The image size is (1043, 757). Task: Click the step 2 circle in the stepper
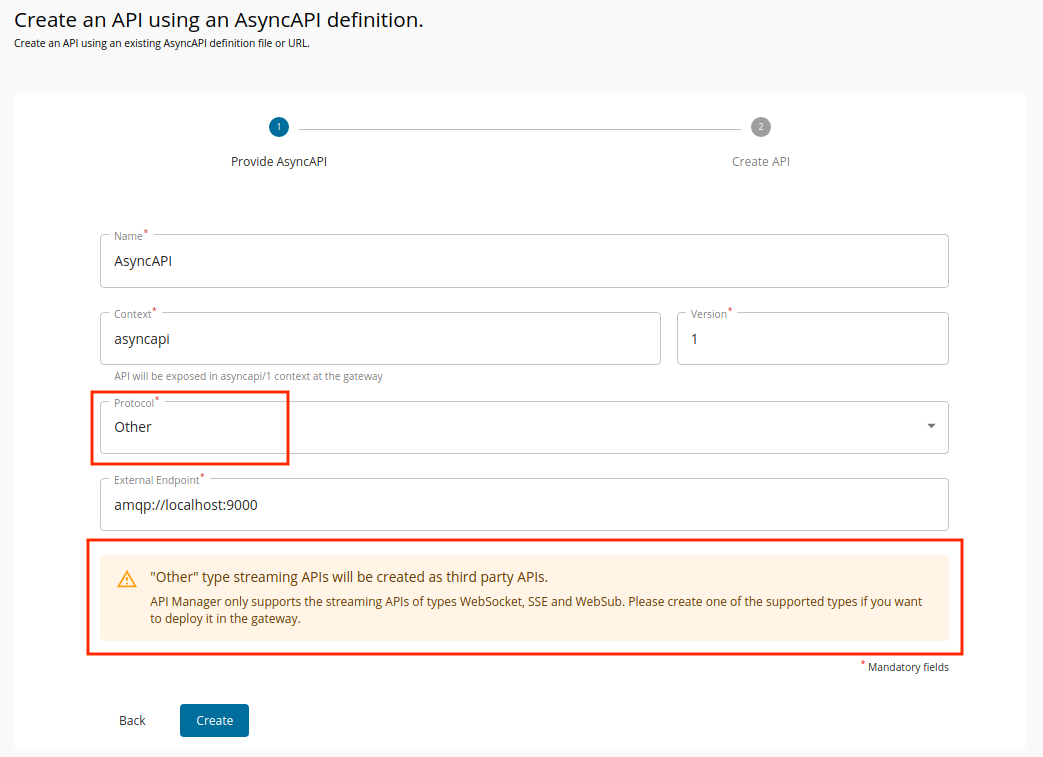pos(761,127)
